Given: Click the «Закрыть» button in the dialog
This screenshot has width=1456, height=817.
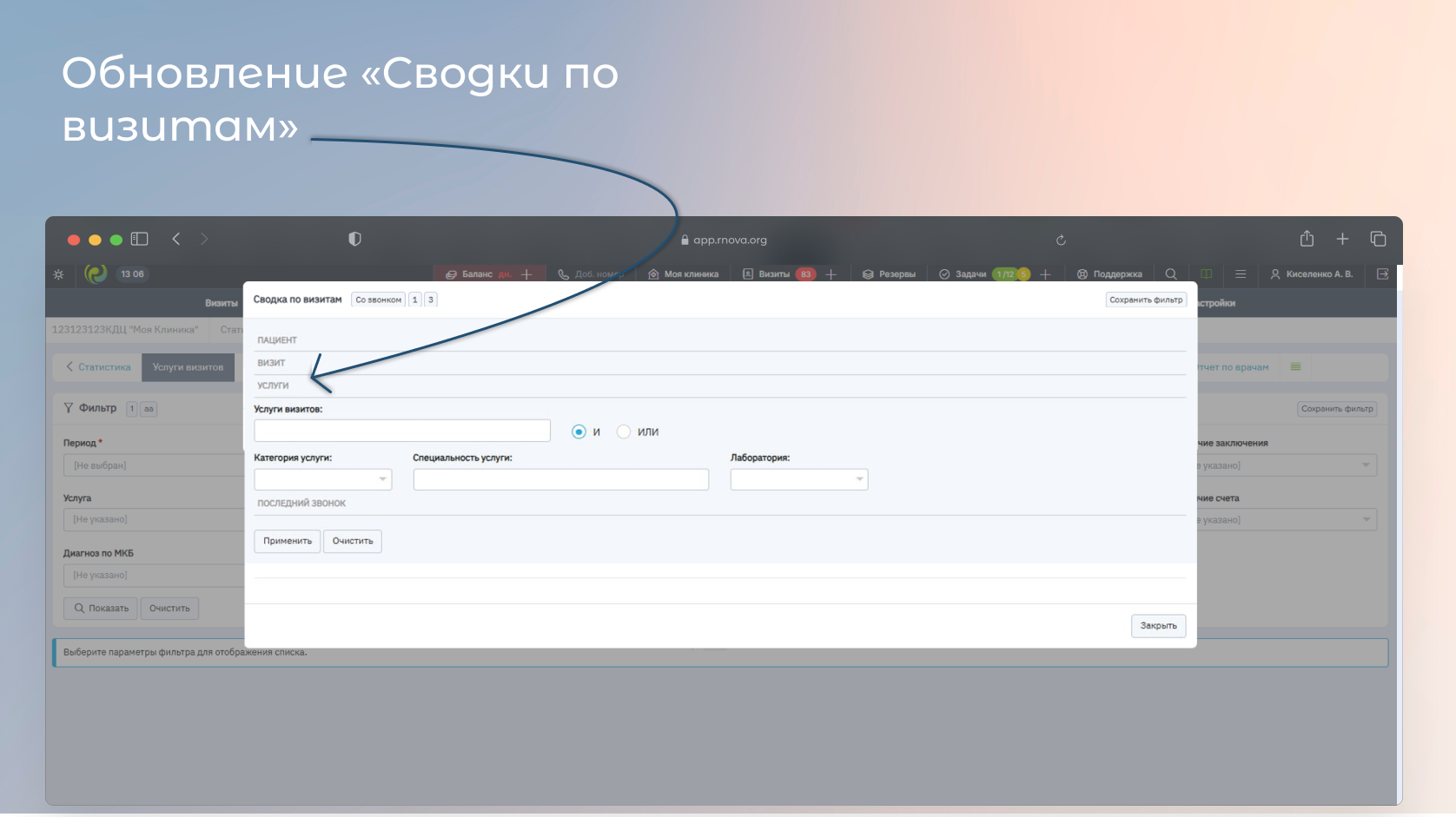Looking at the screenshot, I should [x=1158, y=626].
